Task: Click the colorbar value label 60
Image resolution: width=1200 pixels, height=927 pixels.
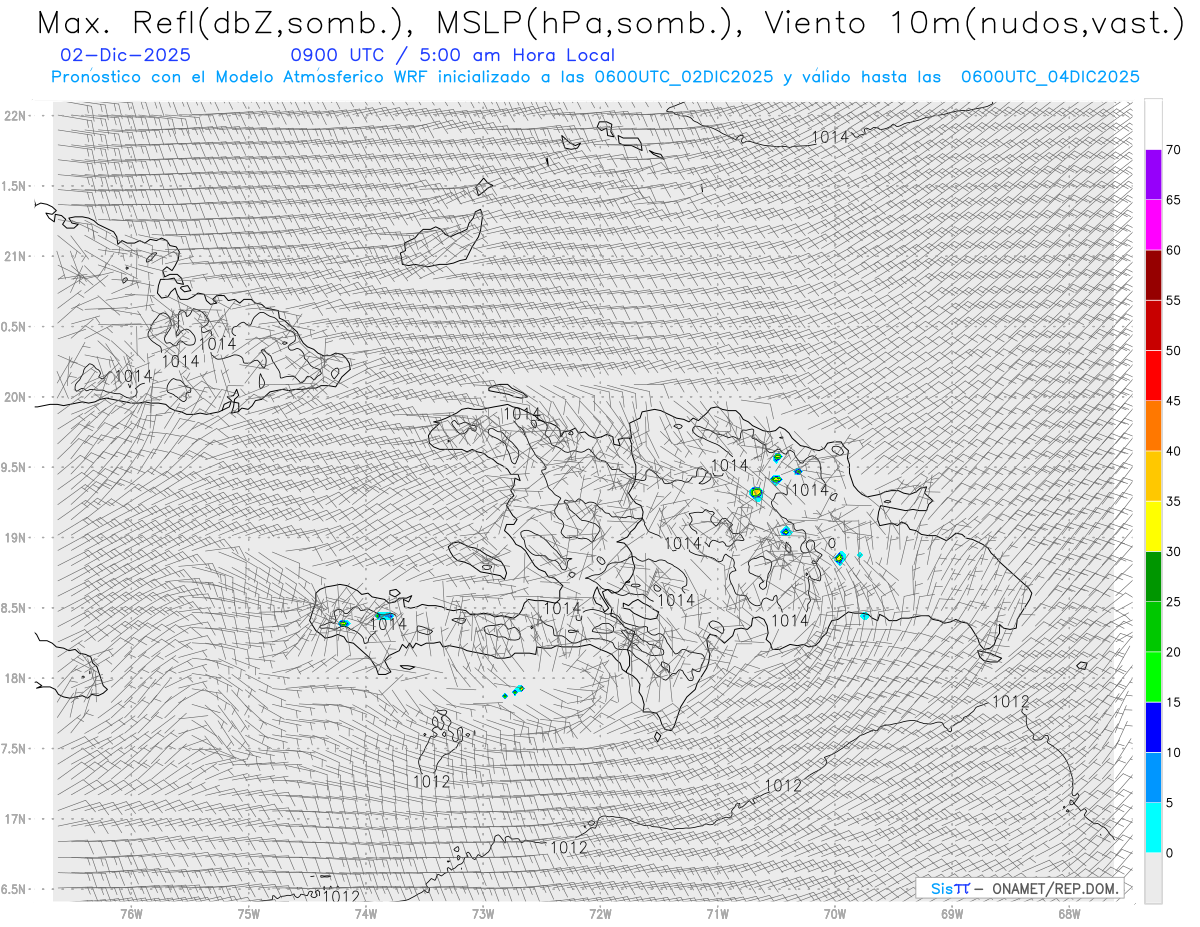Action: pyautogui.click(x=1173, y=250)
